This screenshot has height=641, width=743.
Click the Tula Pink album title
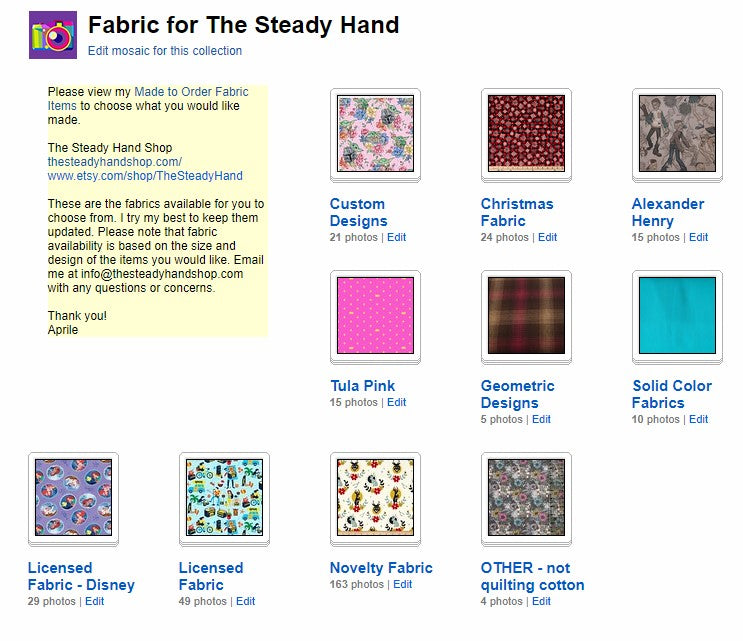click(362, 386)
